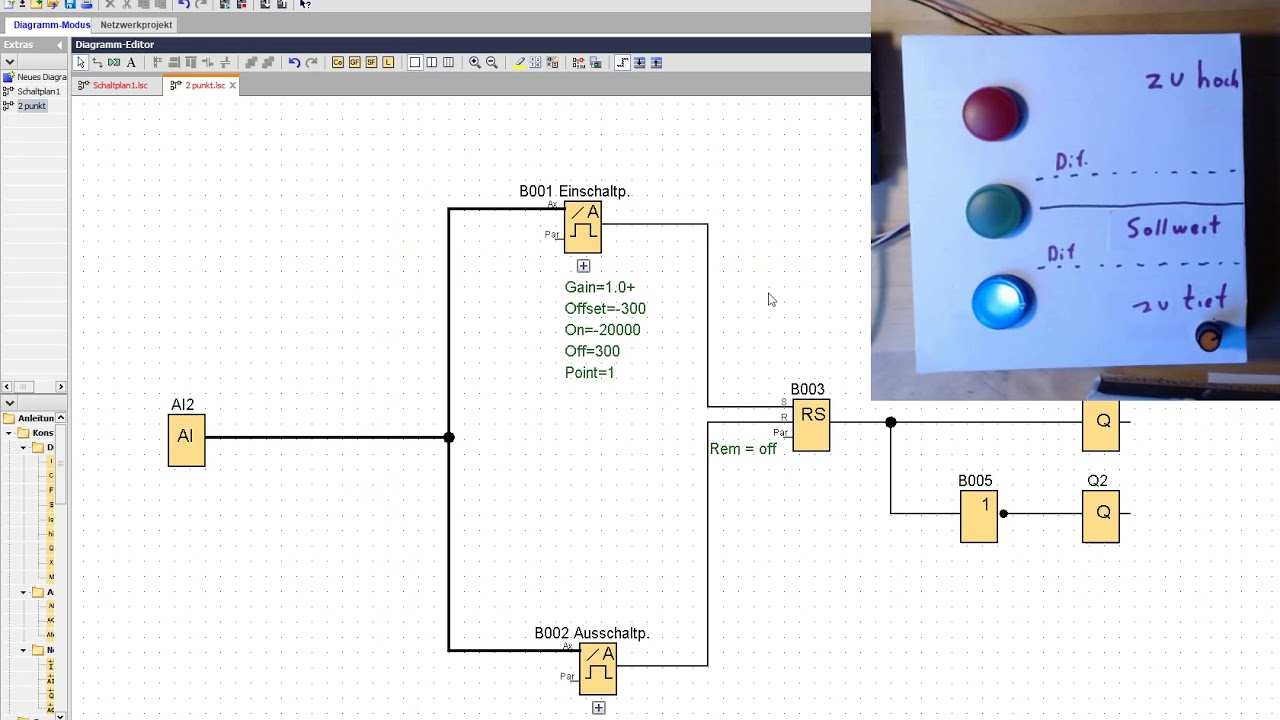This screenshot has width=1280, height=720.
Task: Toggle three-column page split view
Action: (x=448, y=63)
